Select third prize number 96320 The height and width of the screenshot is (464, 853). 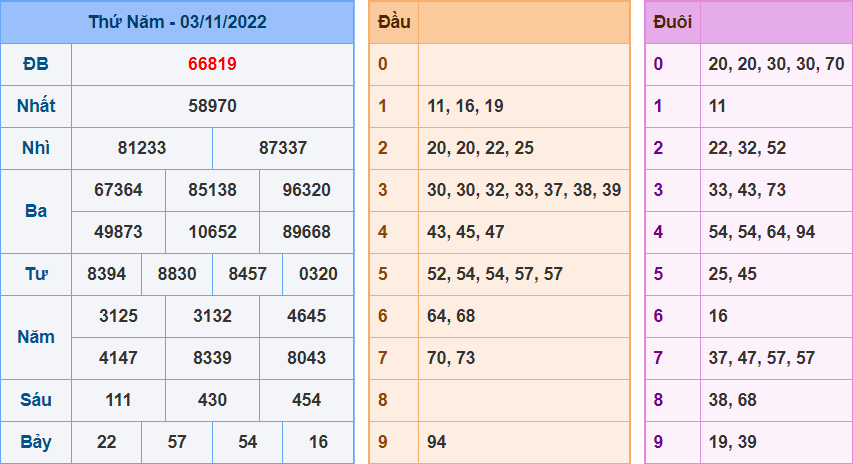click(306, 189)
